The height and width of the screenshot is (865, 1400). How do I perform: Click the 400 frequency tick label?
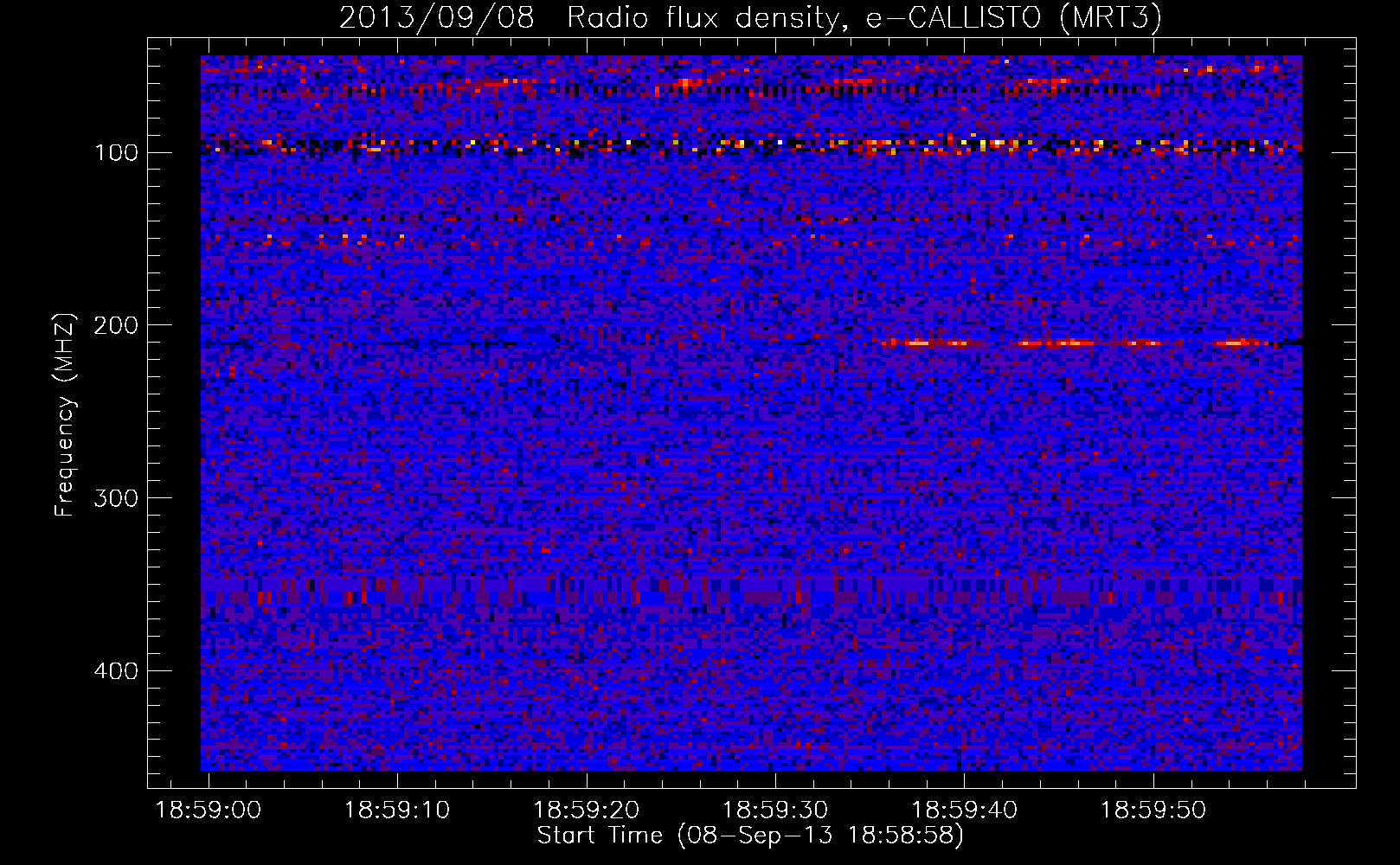pyautogui.click(x=116, y=671)
